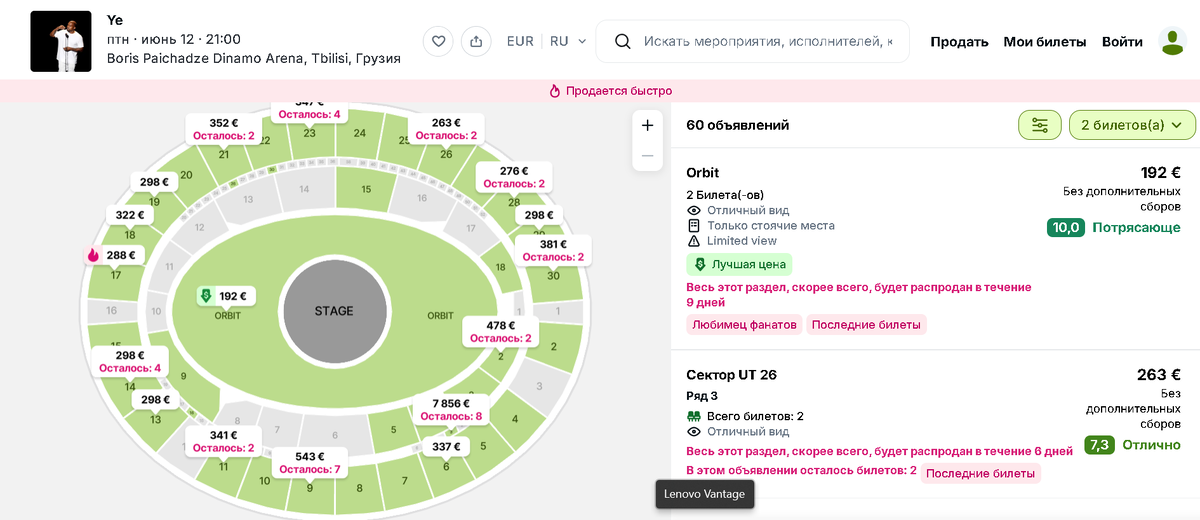The width and height of the screenshot is (1200, 520).
Task: Go to Мои билеты
Action: (x=1045, y=41)
